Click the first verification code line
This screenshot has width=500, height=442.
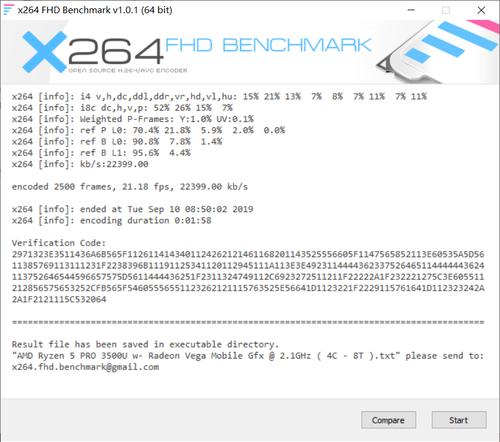pos(248,254)
